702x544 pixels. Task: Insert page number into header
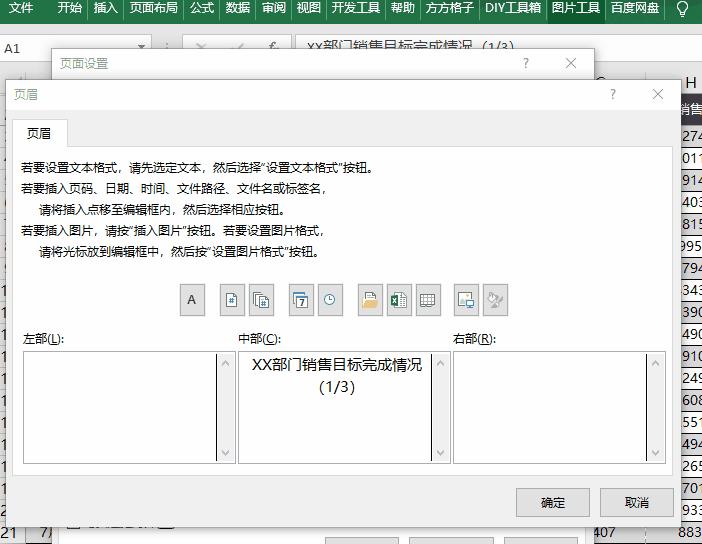click(232, 300)
